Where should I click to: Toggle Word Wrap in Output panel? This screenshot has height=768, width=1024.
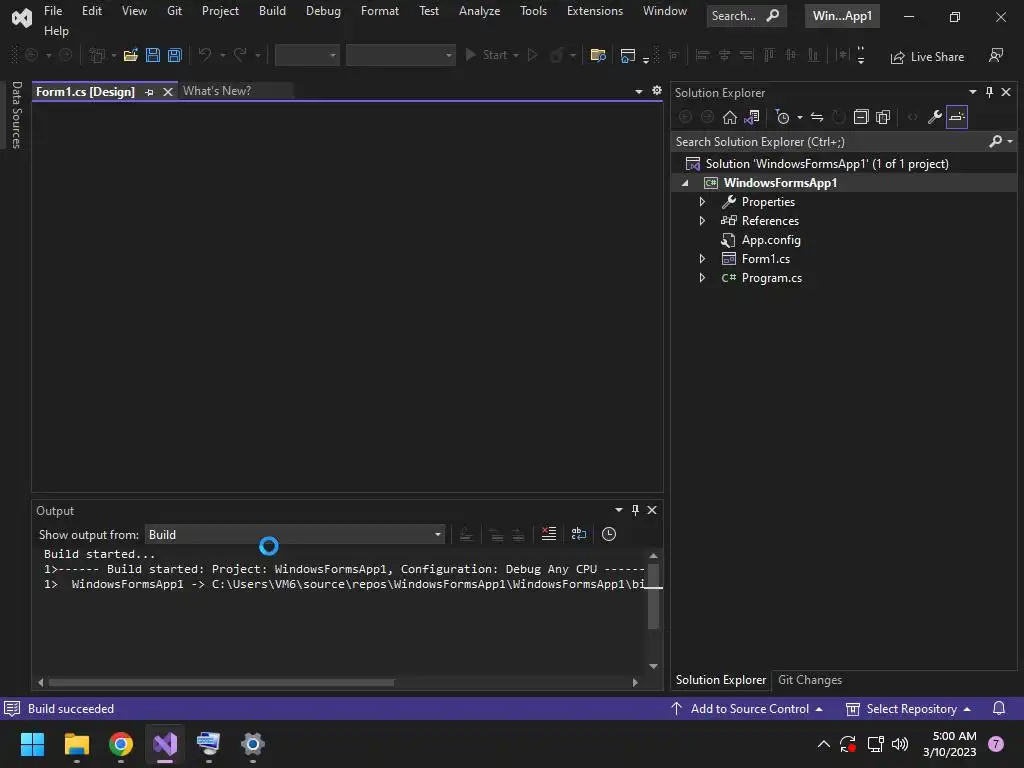coord(579,534)
